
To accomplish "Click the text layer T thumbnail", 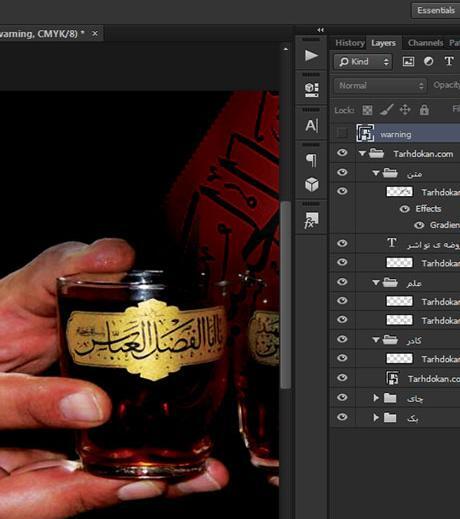I will (392, 243).
